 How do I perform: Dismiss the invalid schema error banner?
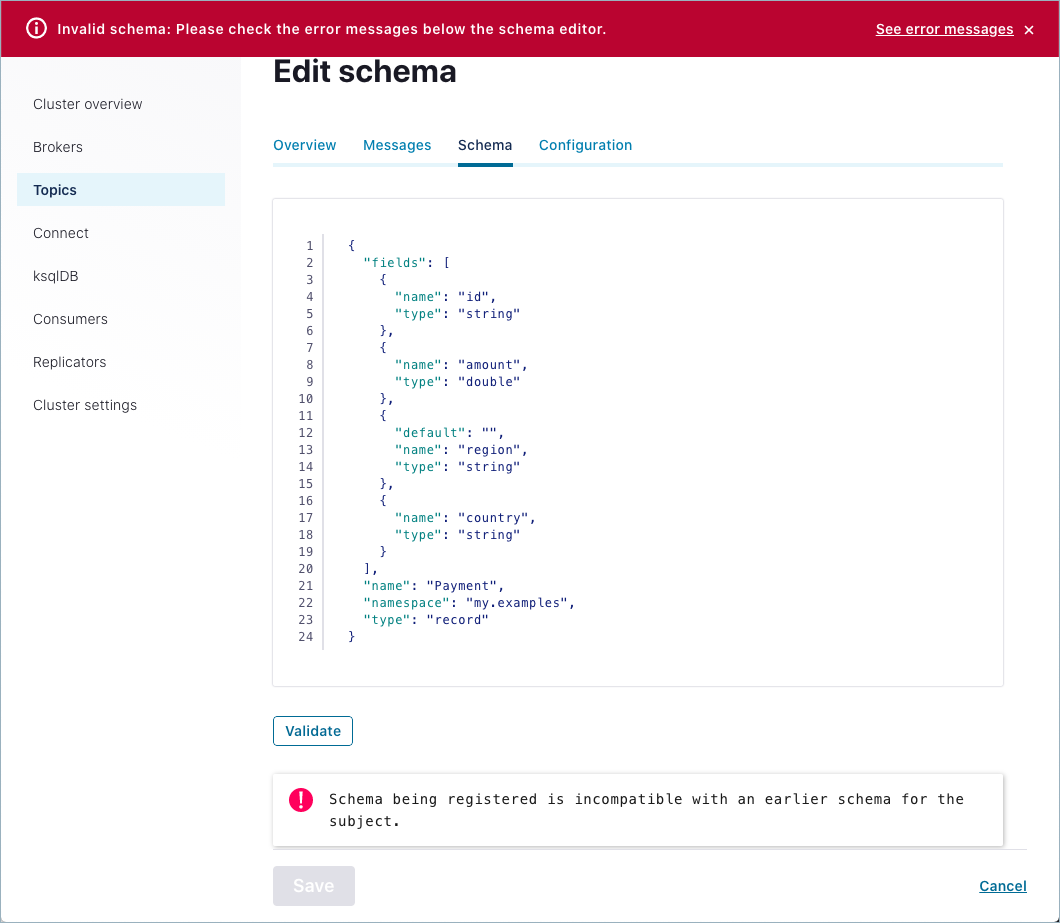pyautogui.click(x=1029, y=30)
